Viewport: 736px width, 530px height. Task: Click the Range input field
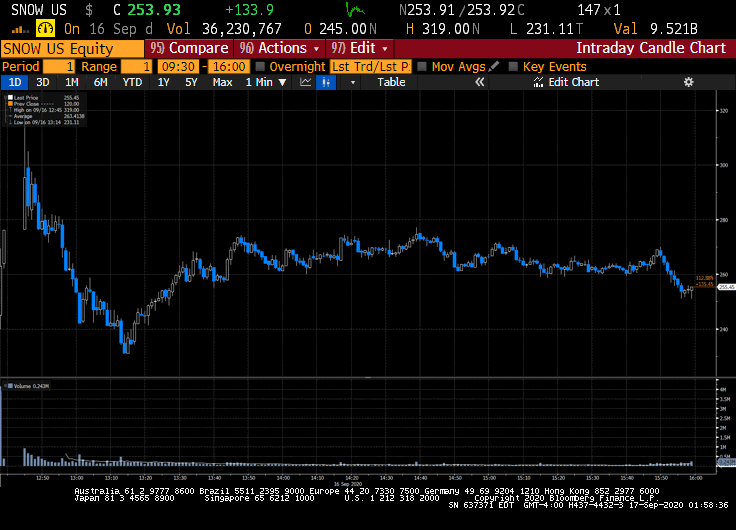pyautogui.click(x=136, y=67)
